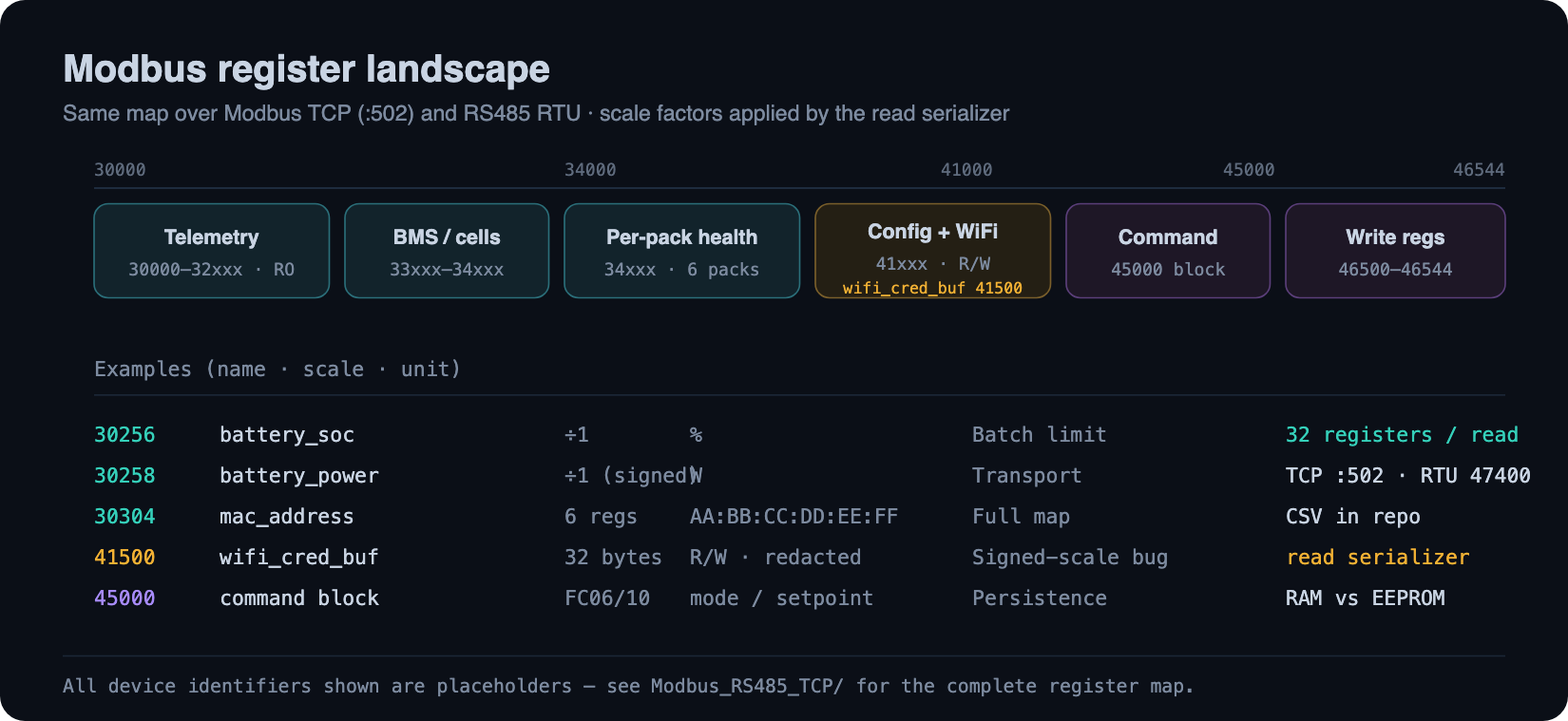Image resolution: width=1568 pixels, height=721 pixels.
Task: Click the RAM vs EEPROM value
Action: point(1365,598)
